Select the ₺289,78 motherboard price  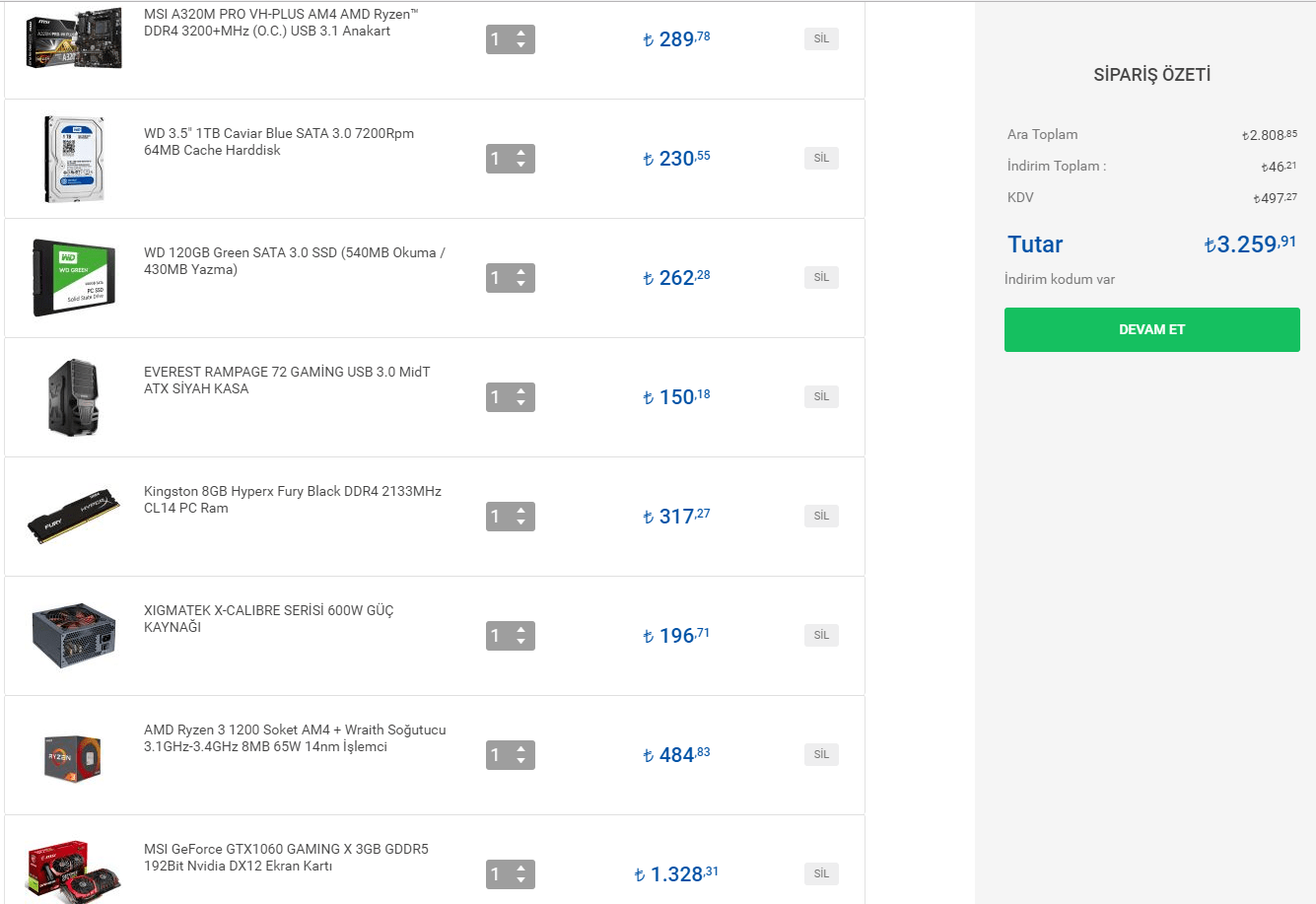676,39
